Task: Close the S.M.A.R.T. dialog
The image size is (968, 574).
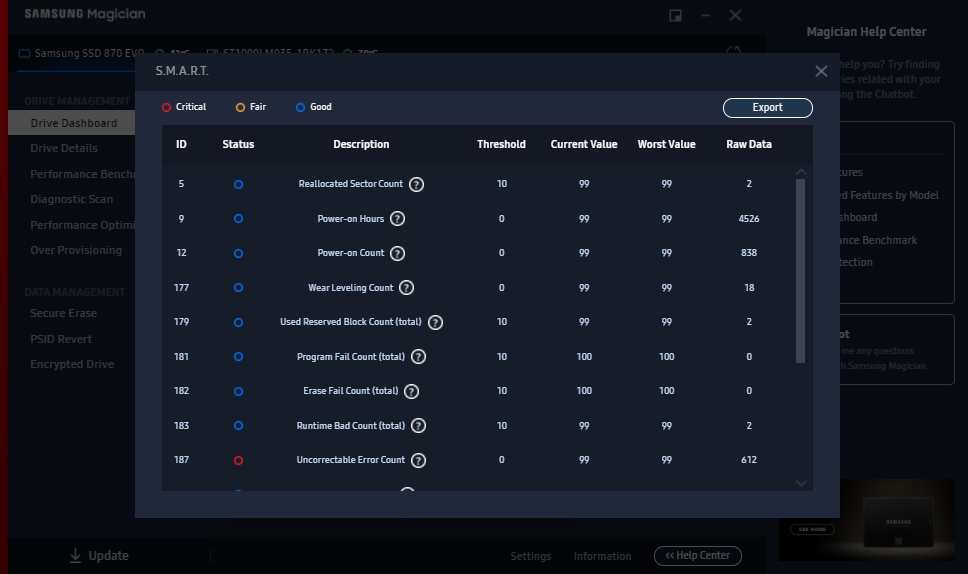Action: (x=821, y=72)
